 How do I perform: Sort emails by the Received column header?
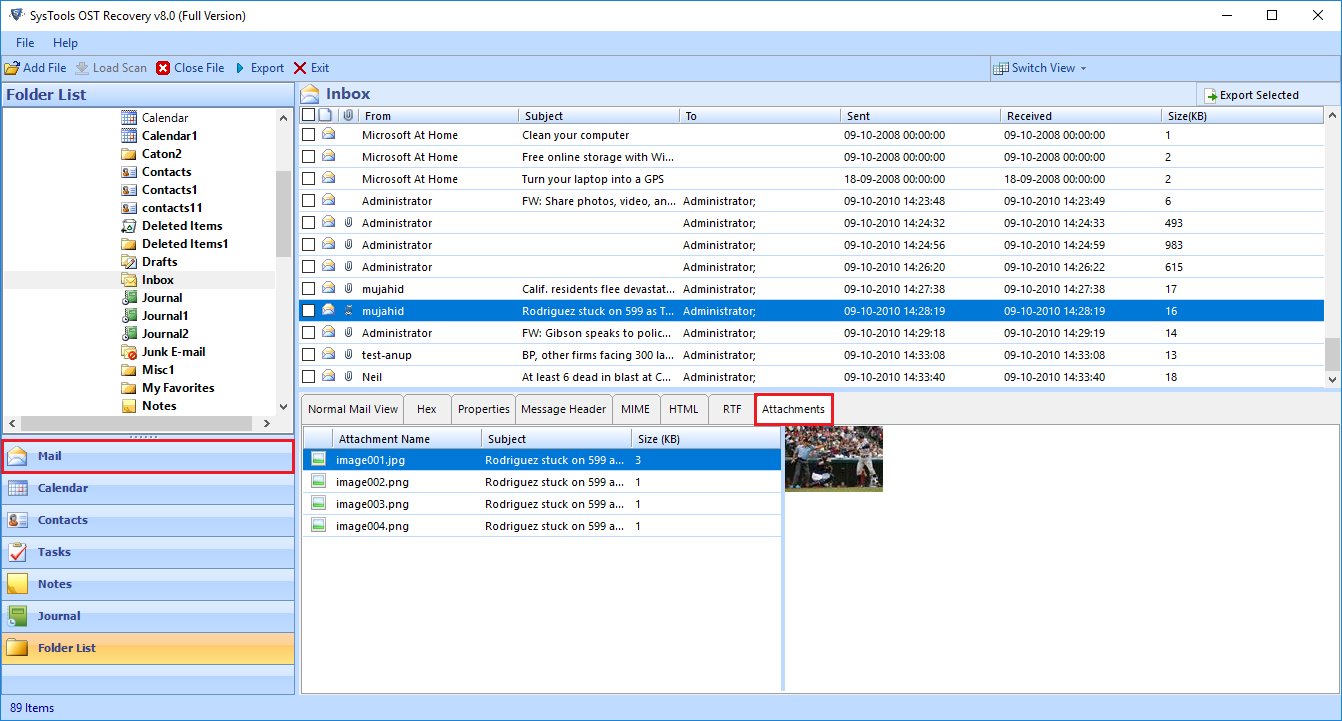[1081, 116]
